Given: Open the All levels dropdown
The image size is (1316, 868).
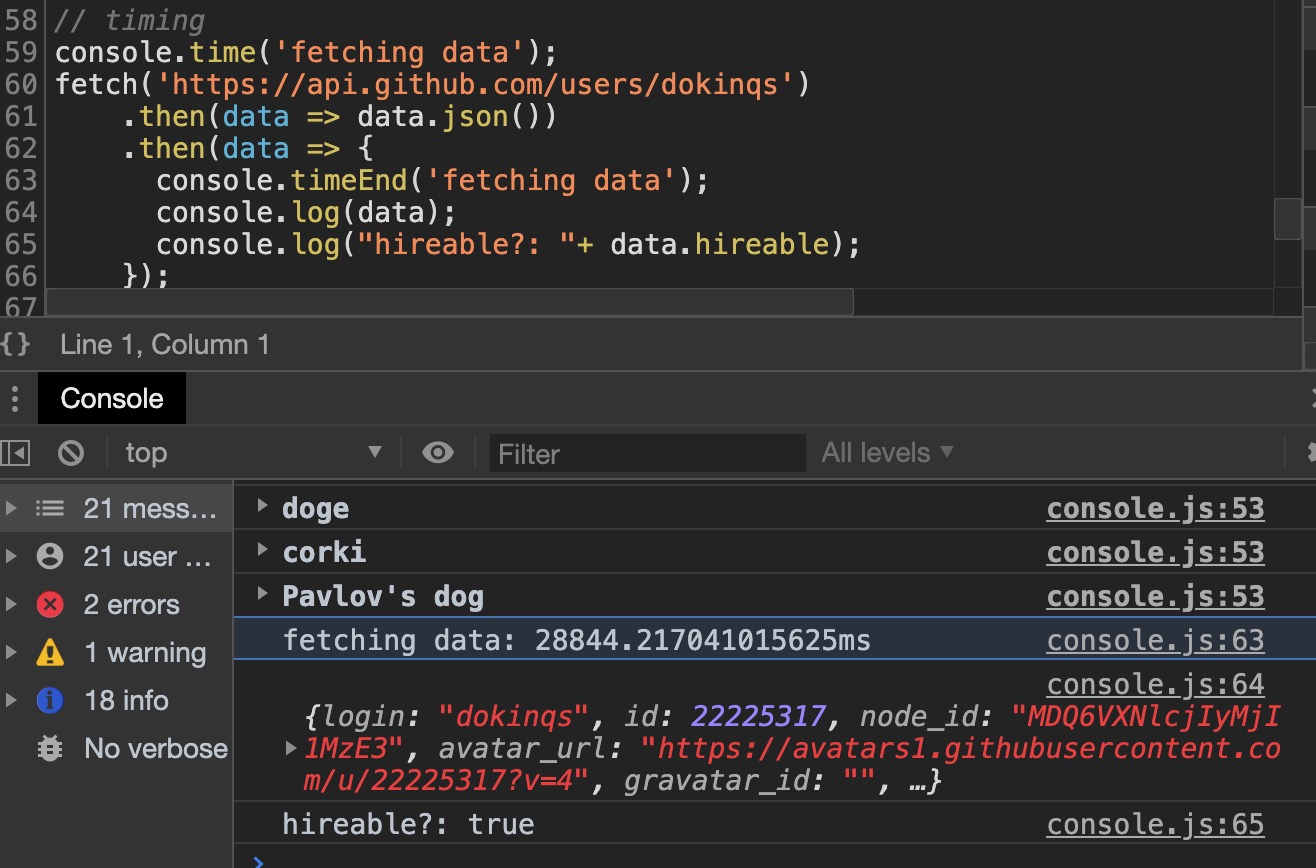Looking at the screenshot, I should [887, 453].
